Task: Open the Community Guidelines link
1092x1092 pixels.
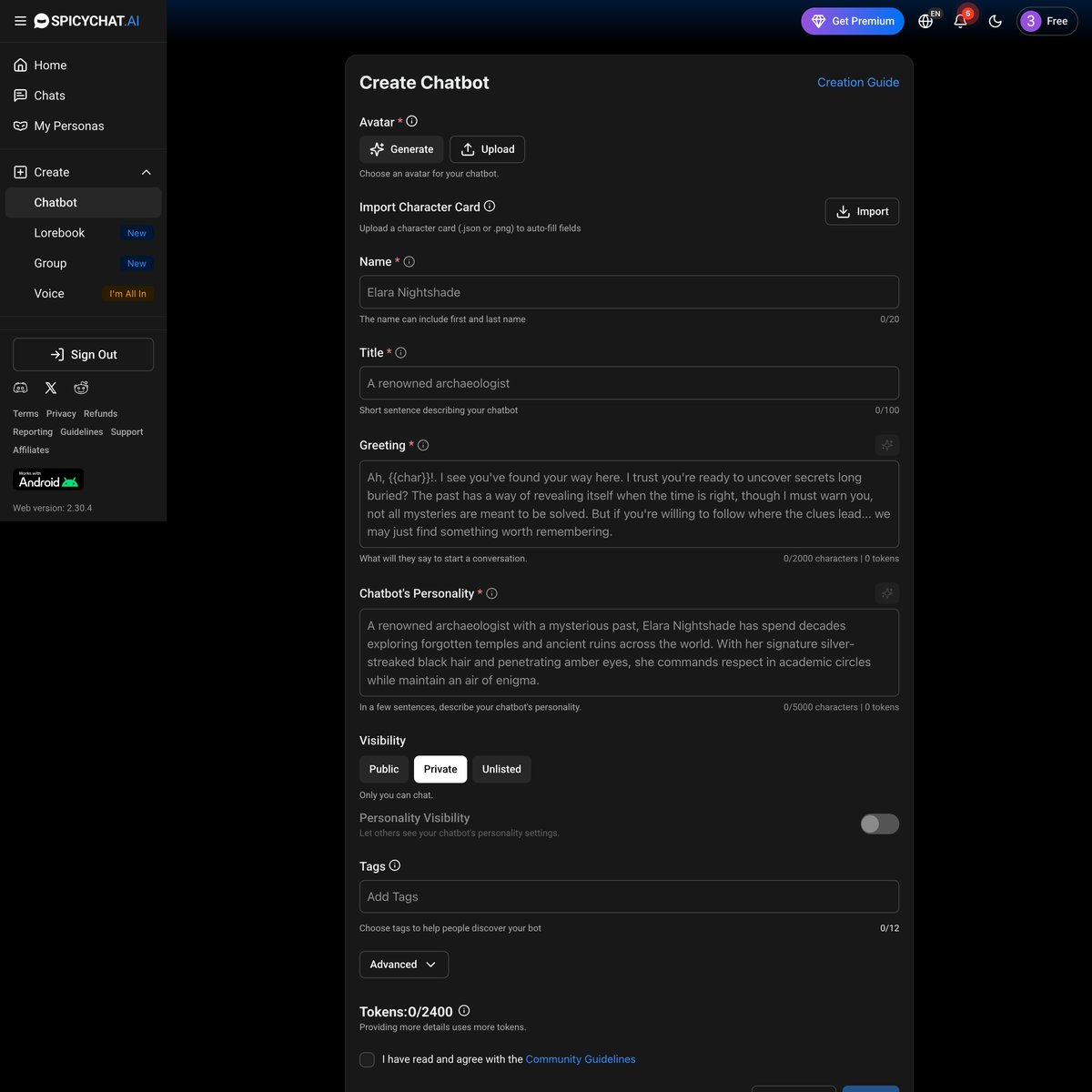Action: (x=581, y=1059)
